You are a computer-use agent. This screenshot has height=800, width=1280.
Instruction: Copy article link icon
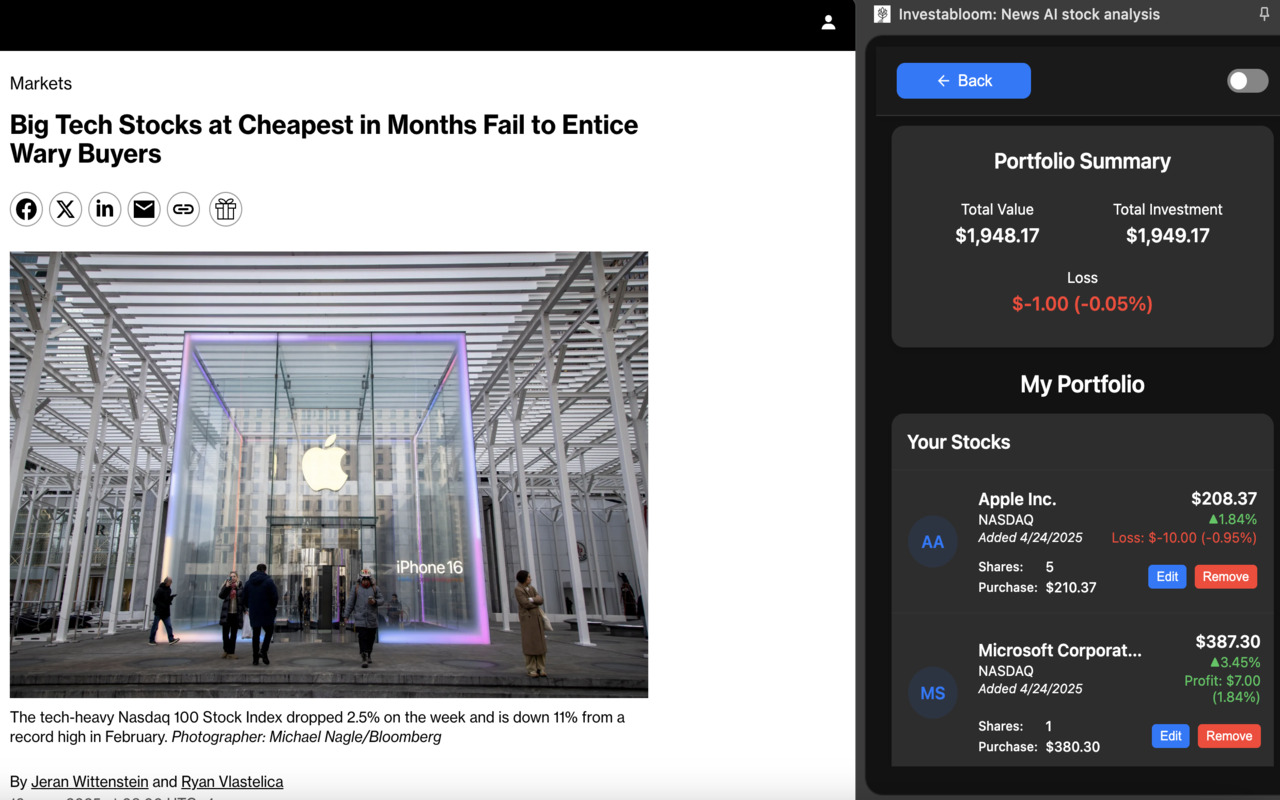[183, 209]
